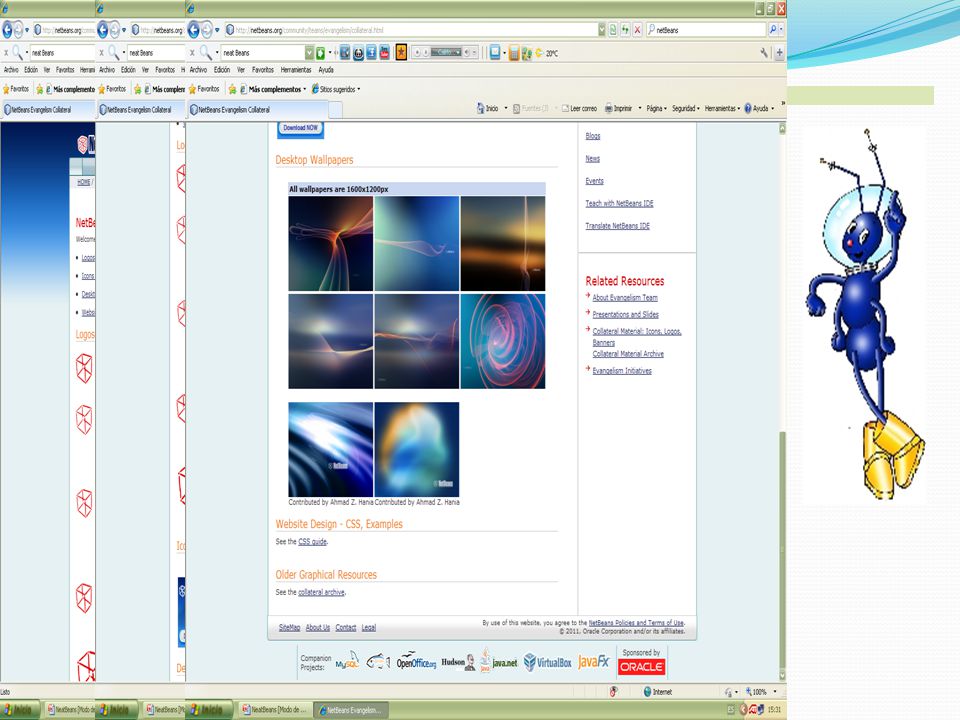
Task: Open the SiteMap footer link
Action: [289, 628]
